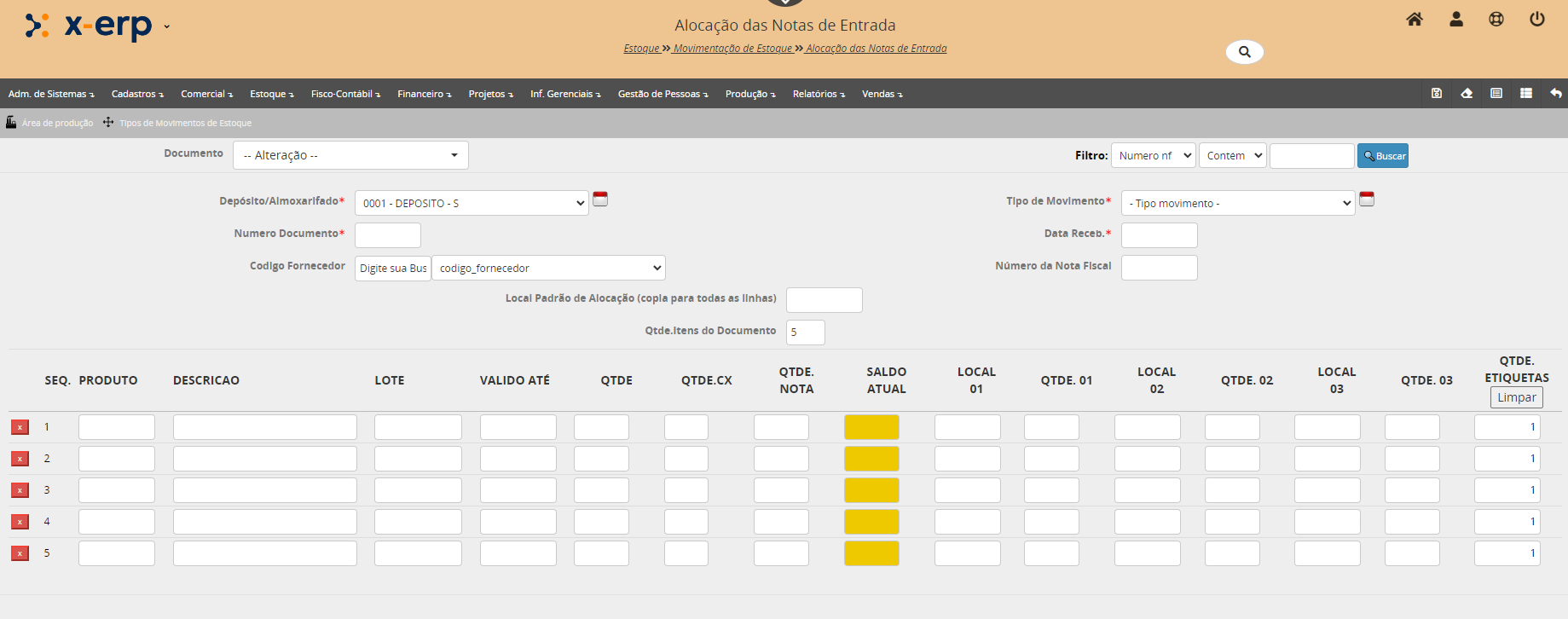Open the Numero nf filter dropdown

click(x=1153, y=156)
